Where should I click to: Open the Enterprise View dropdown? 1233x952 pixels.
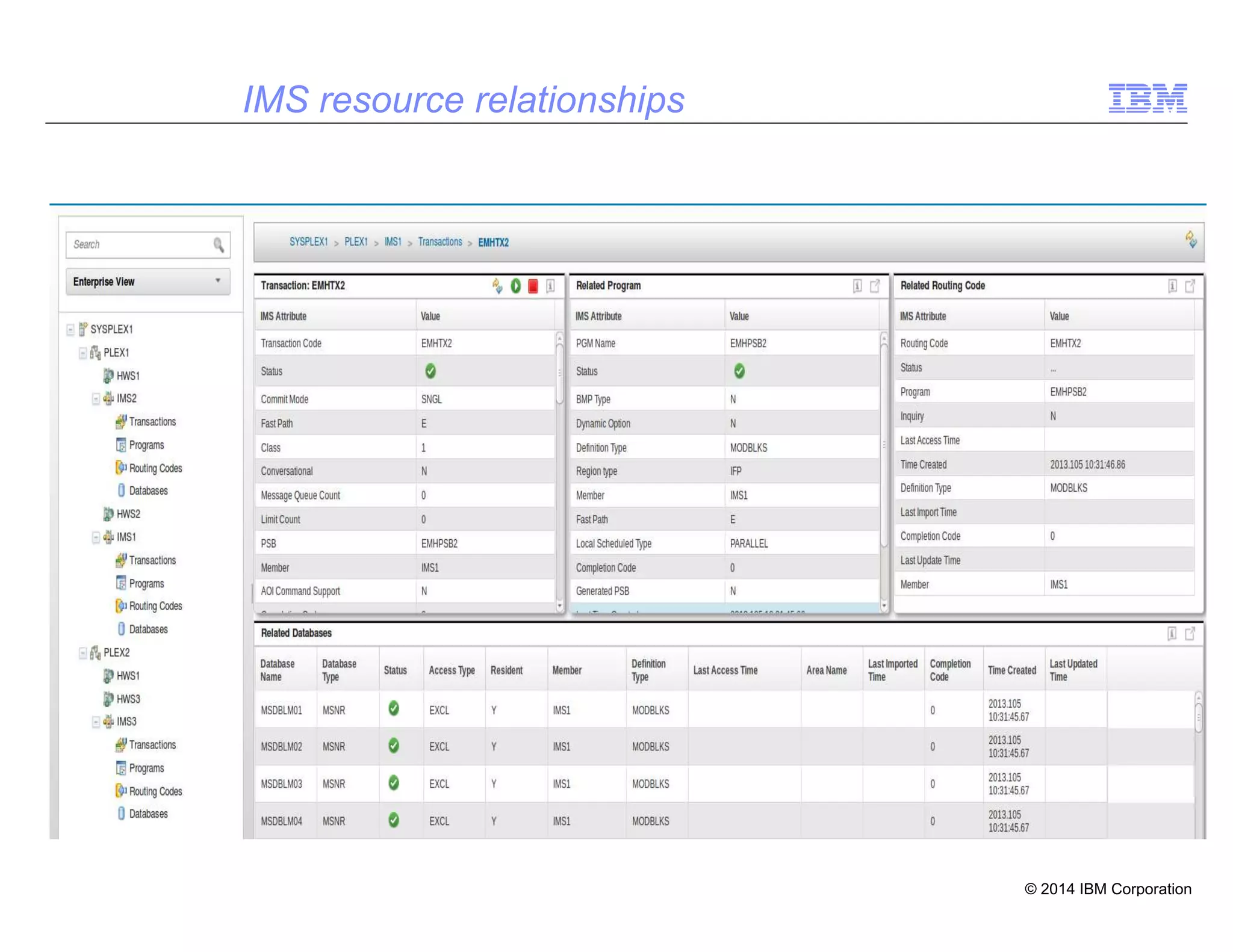148,282
